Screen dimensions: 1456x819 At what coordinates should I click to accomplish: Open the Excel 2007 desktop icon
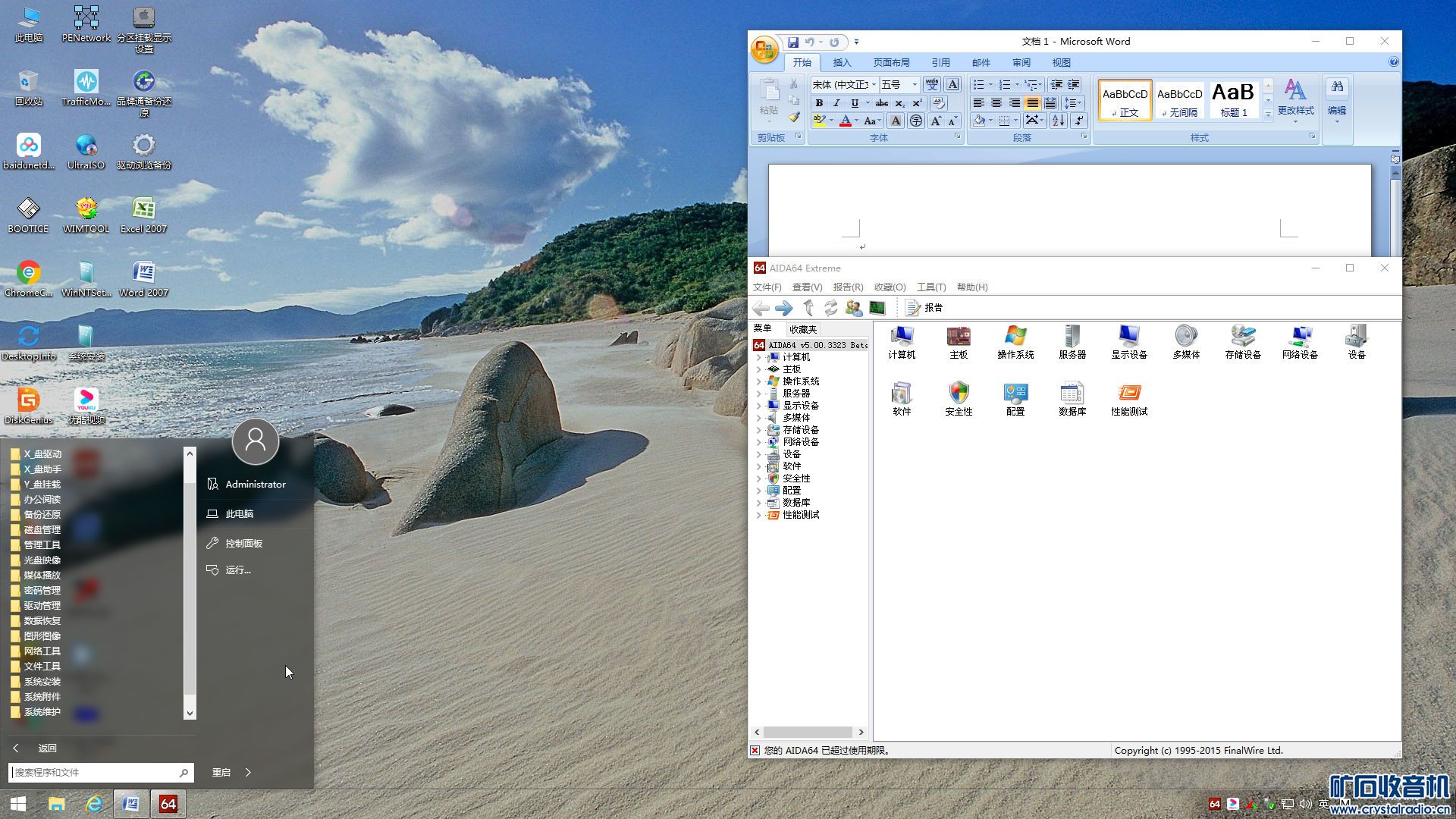(x=143, y=215)
